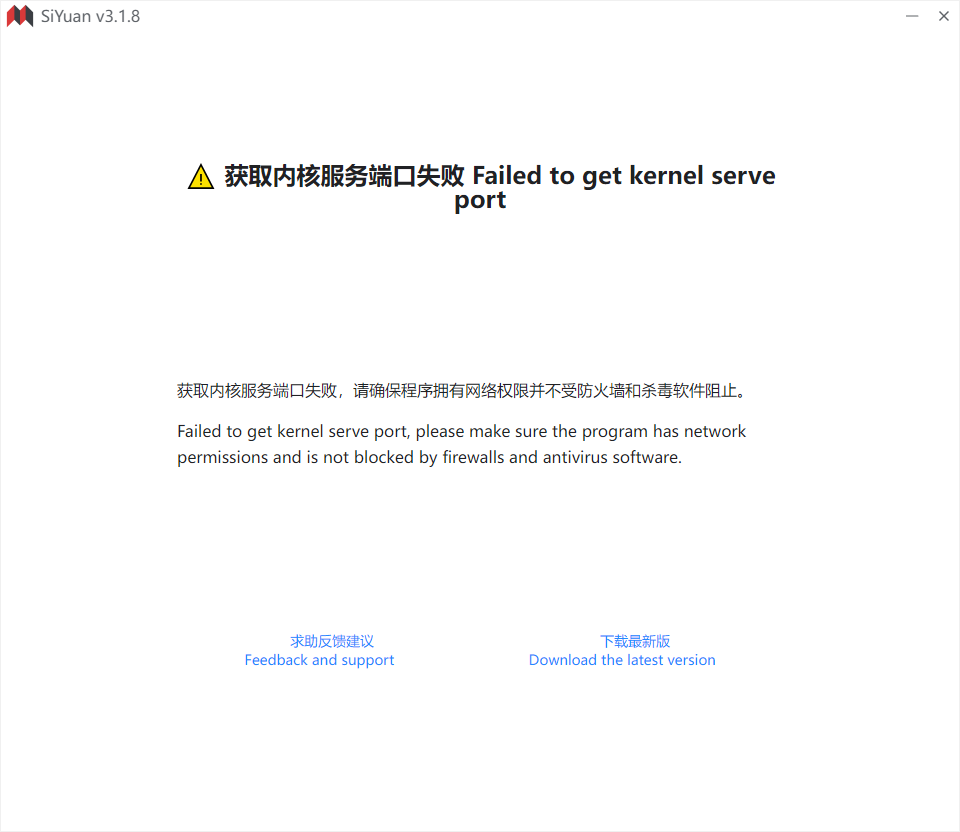
Task: Click heading text Failed to get kernel serve
Action: 624,176
